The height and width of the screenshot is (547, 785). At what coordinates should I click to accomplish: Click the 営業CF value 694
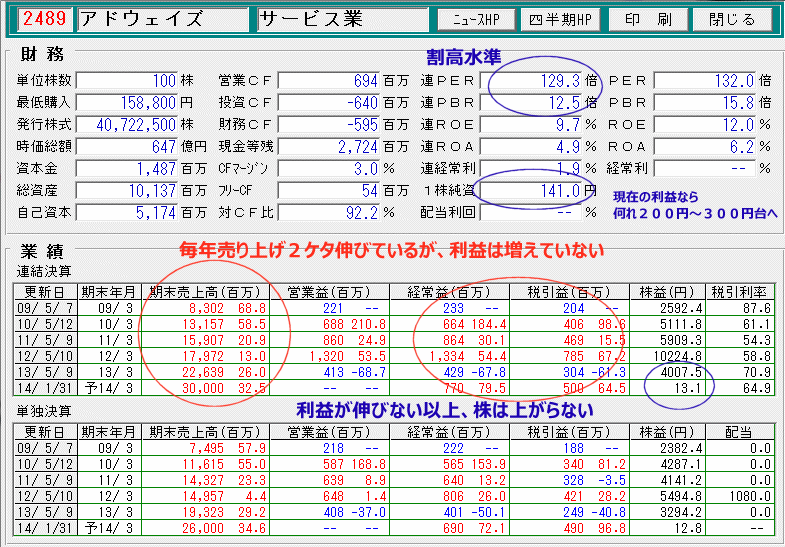pyautogui.click(x=328, y=81)
